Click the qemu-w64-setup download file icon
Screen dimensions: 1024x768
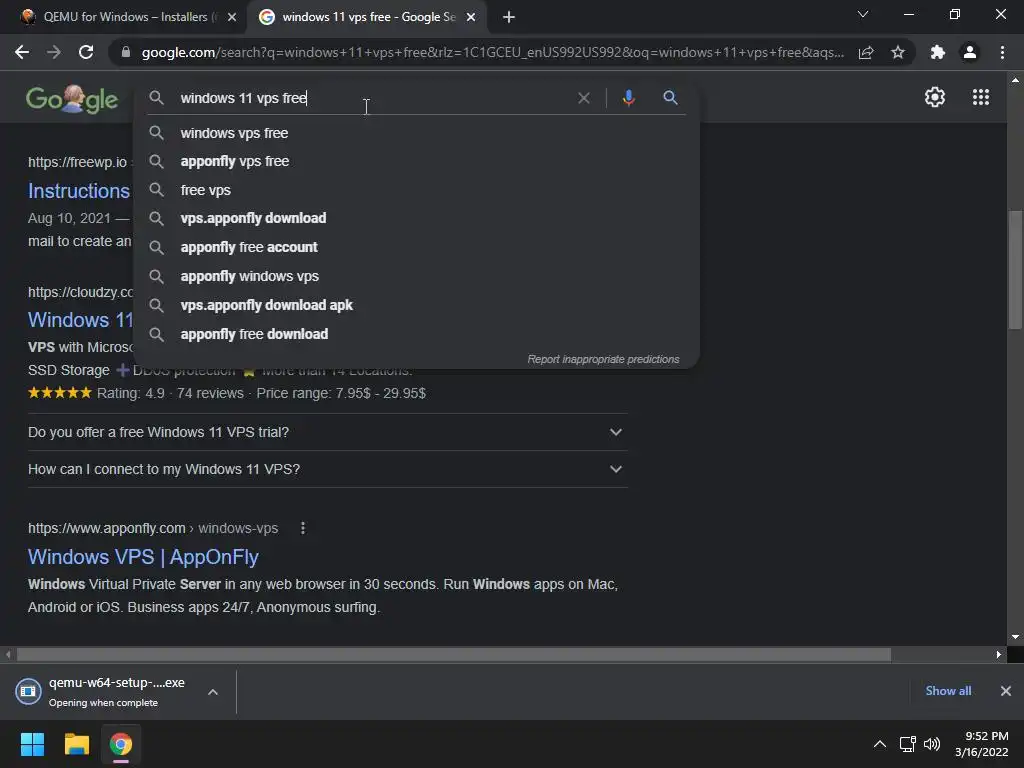pos(28,692)
